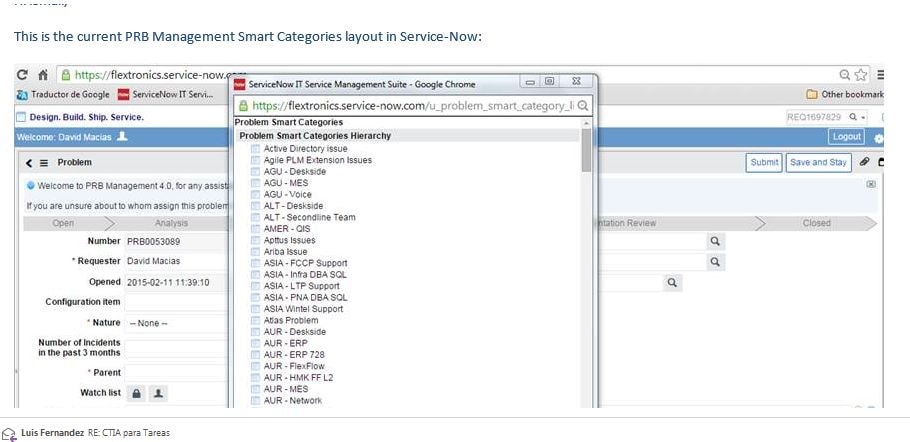Click the star bookmark icon in address bar
The width and height of the screenshot is (910, 442).
point(861,75)
